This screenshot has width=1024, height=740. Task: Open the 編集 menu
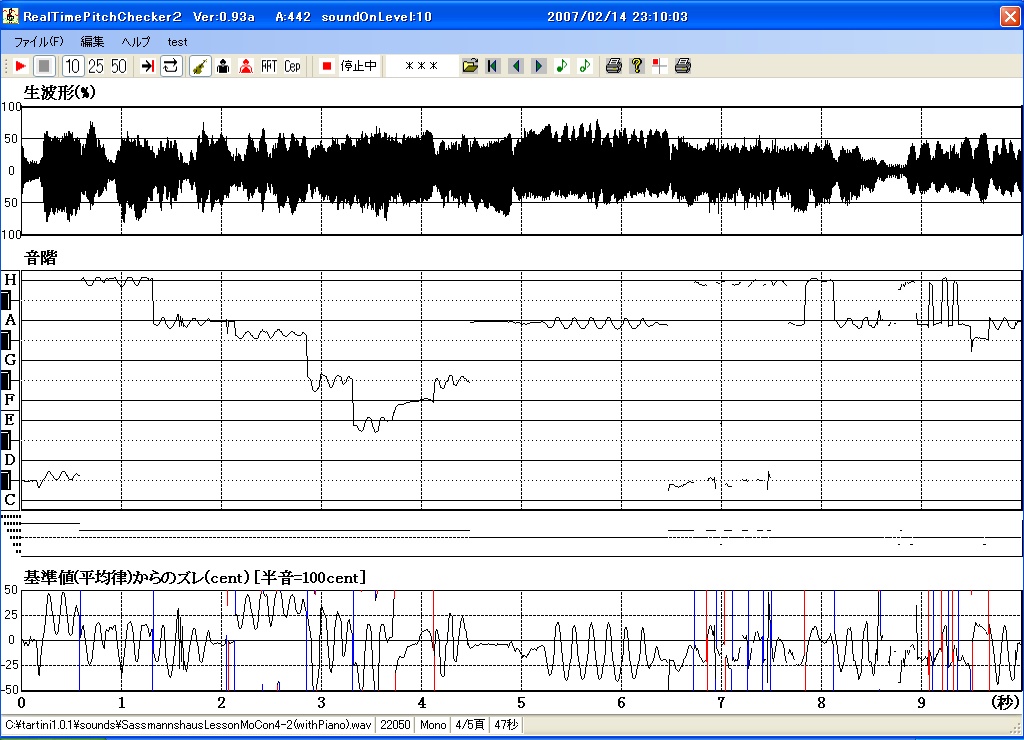click(x=92, y=42)
